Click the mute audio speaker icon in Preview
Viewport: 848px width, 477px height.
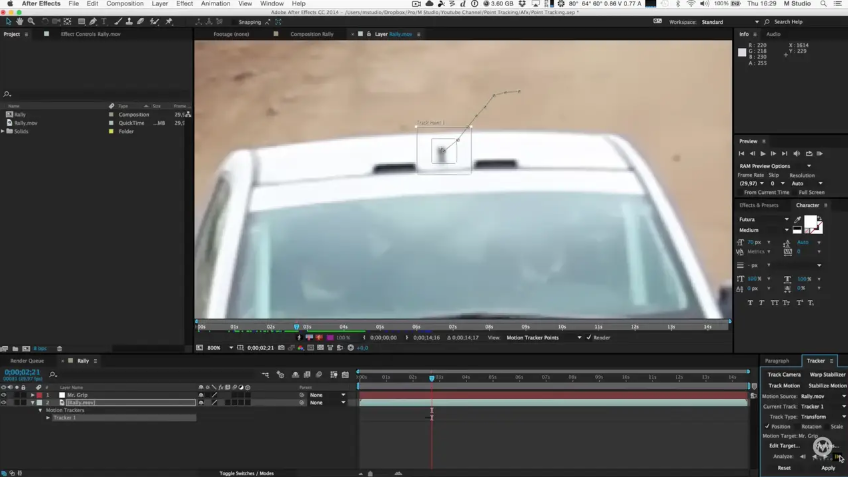click(797, 154)
